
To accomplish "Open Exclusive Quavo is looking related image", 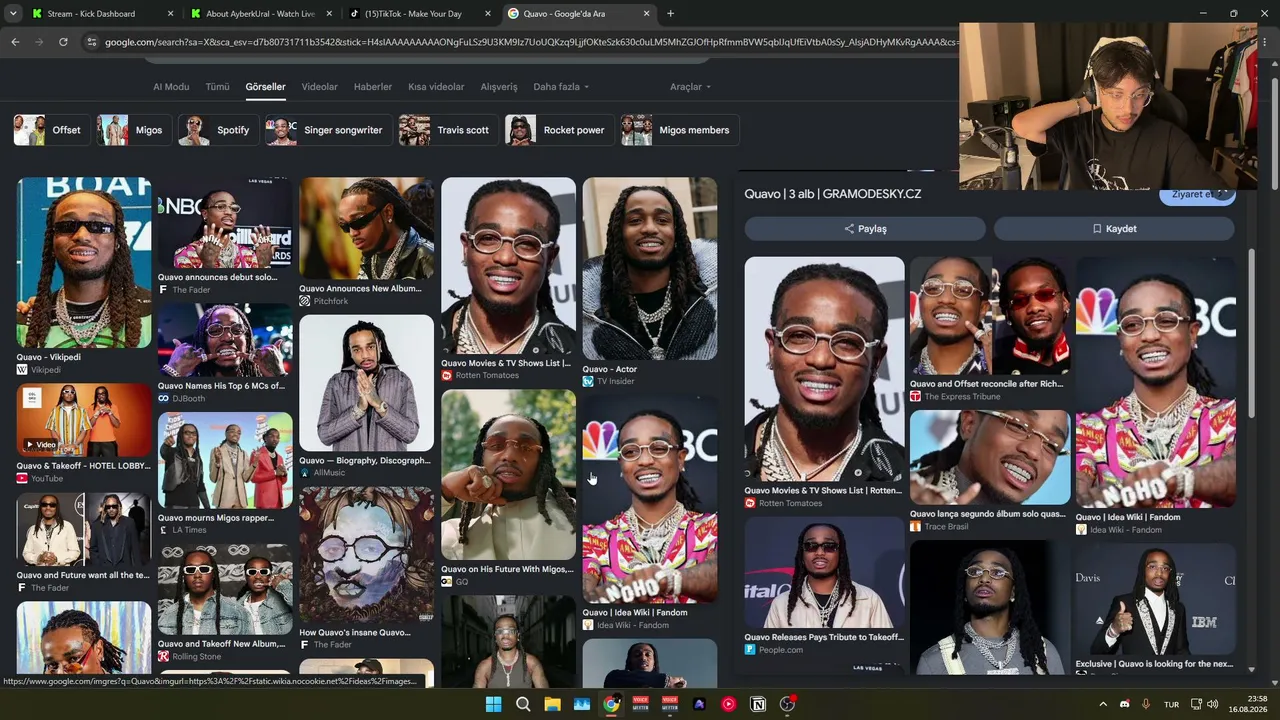I will coord(1155,600).
